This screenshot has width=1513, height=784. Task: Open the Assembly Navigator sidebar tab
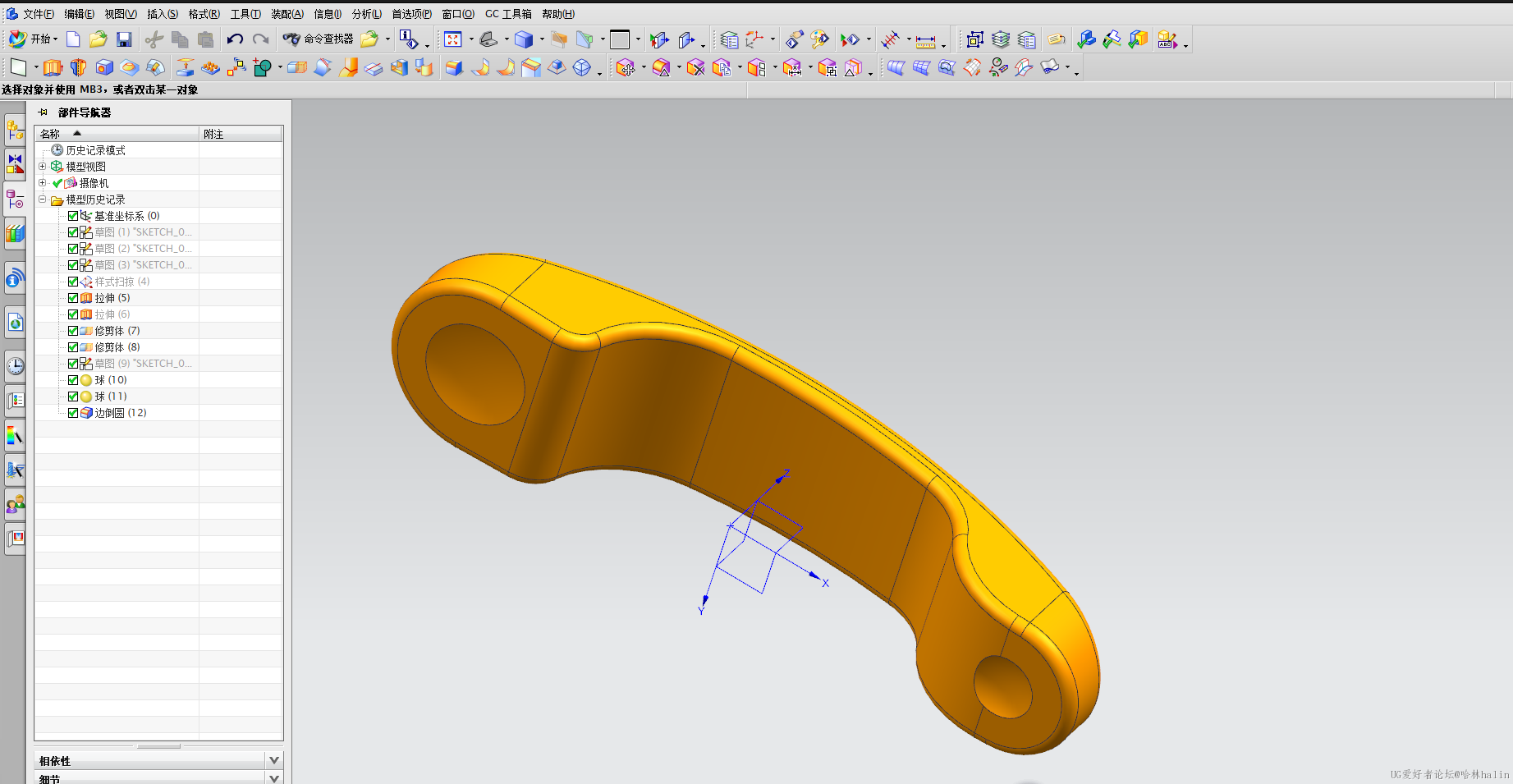15,129
